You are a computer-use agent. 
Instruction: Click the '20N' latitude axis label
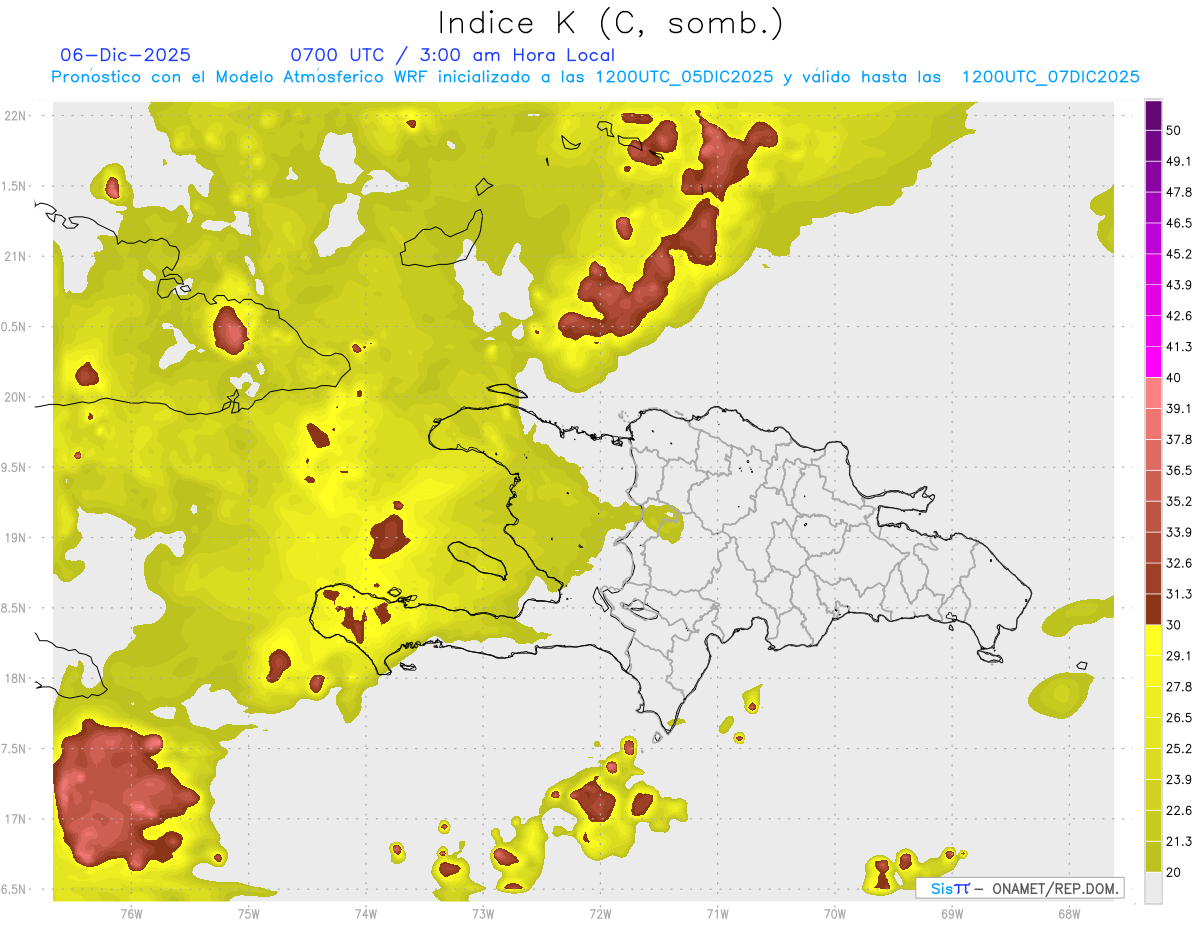16,397
